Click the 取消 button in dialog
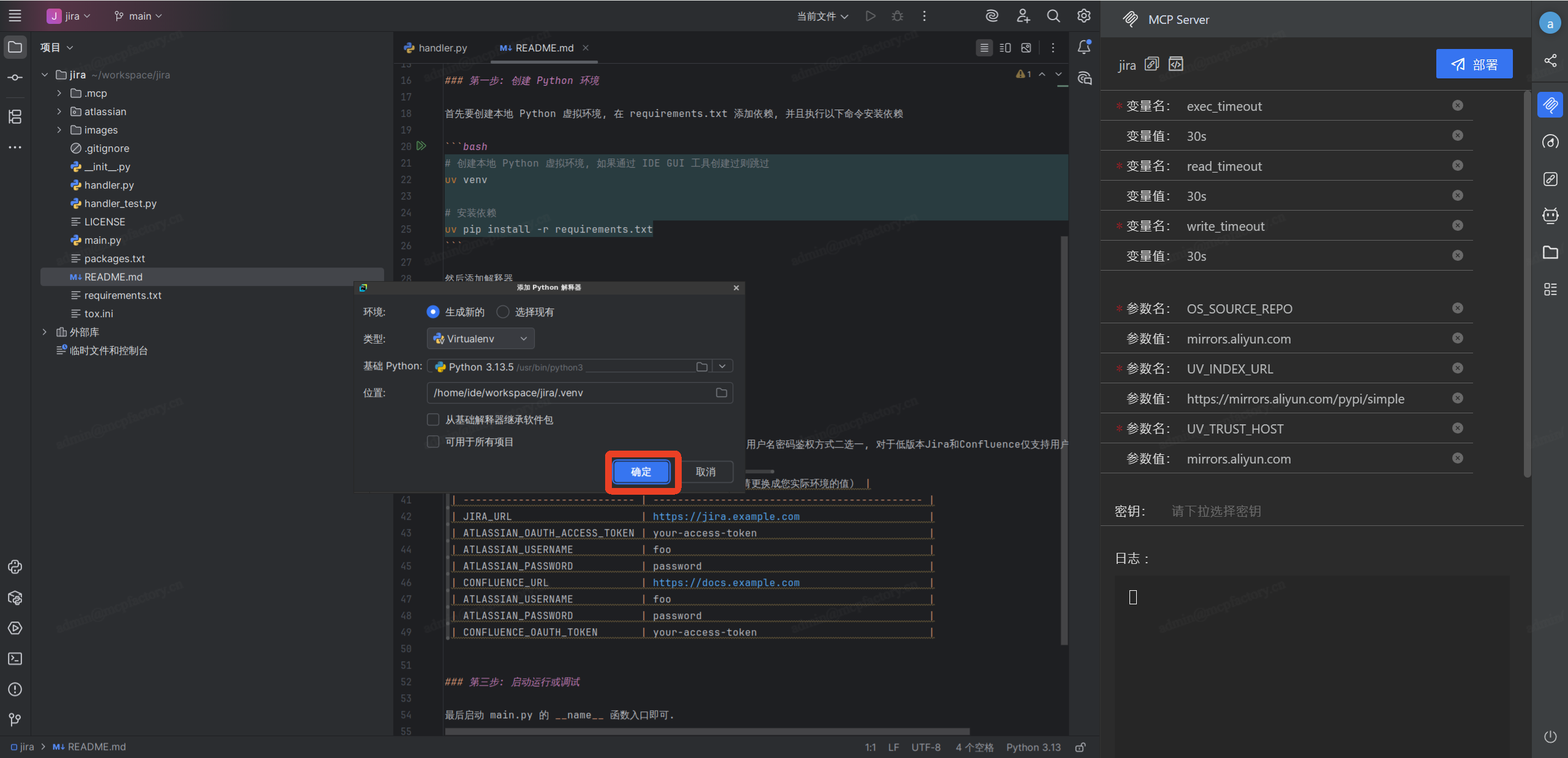Image resolution: width=1568 pixels, height=758 pixels. click(705, 471)
